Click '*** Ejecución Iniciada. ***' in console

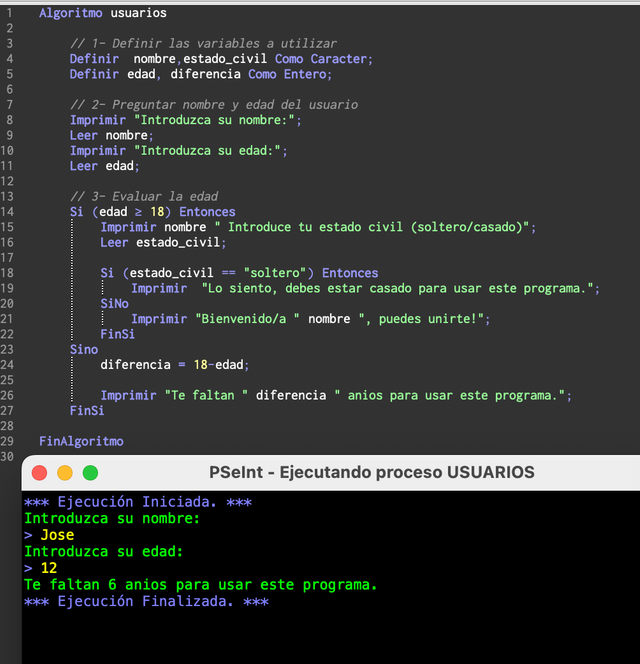pos(138,502)
